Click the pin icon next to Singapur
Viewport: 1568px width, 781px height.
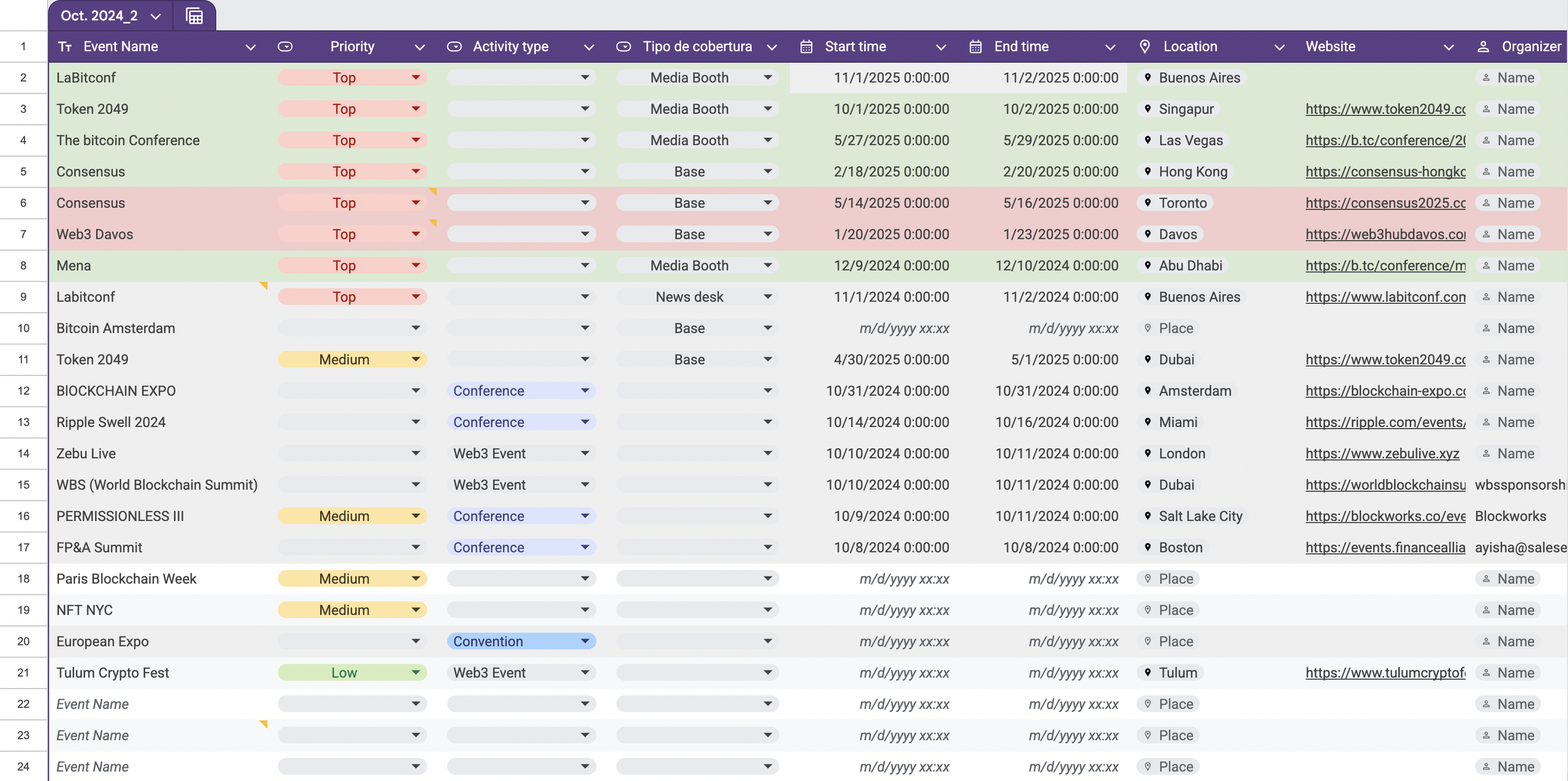(1148, 108)
